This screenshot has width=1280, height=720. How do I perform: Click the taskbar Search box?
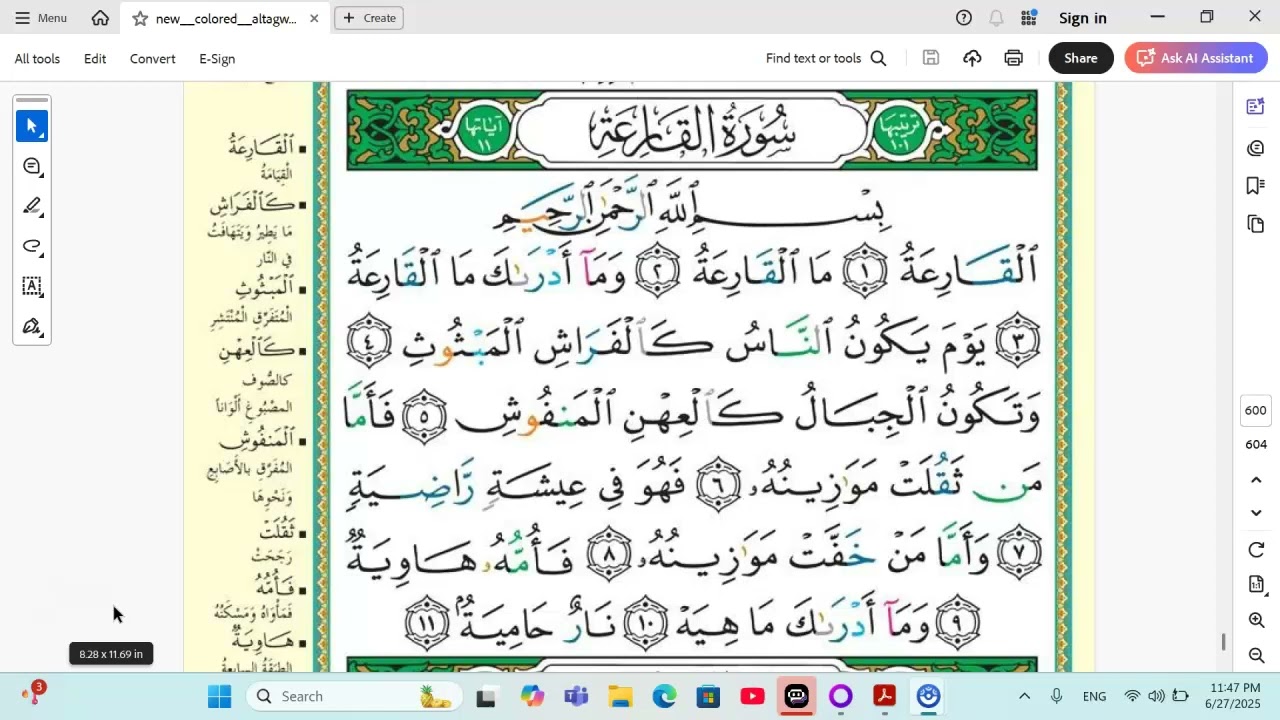click(x=352, y=697)
